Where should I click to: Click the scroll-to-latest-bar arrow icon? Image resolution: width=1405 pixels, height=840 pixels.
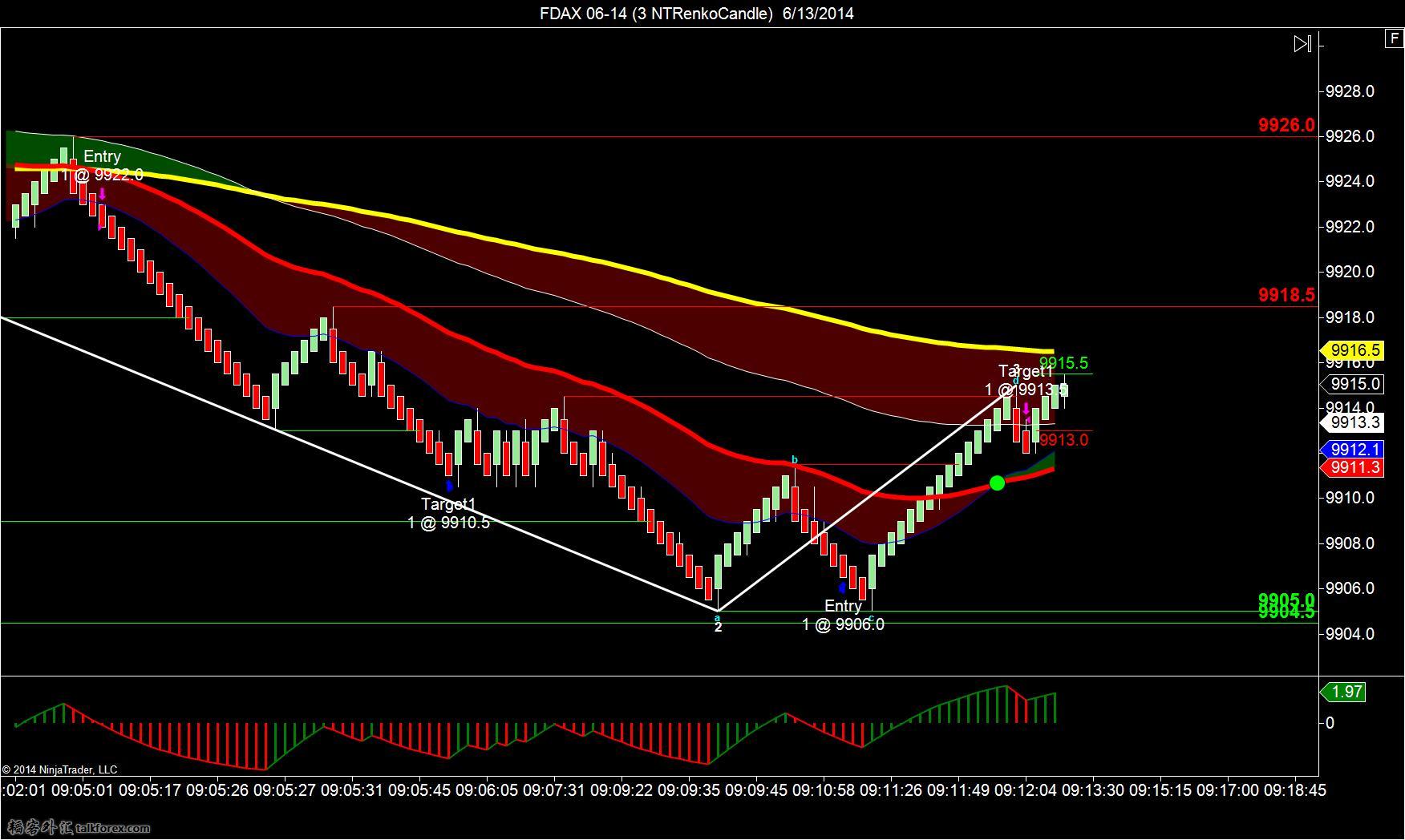click(x=1303, y=43)
